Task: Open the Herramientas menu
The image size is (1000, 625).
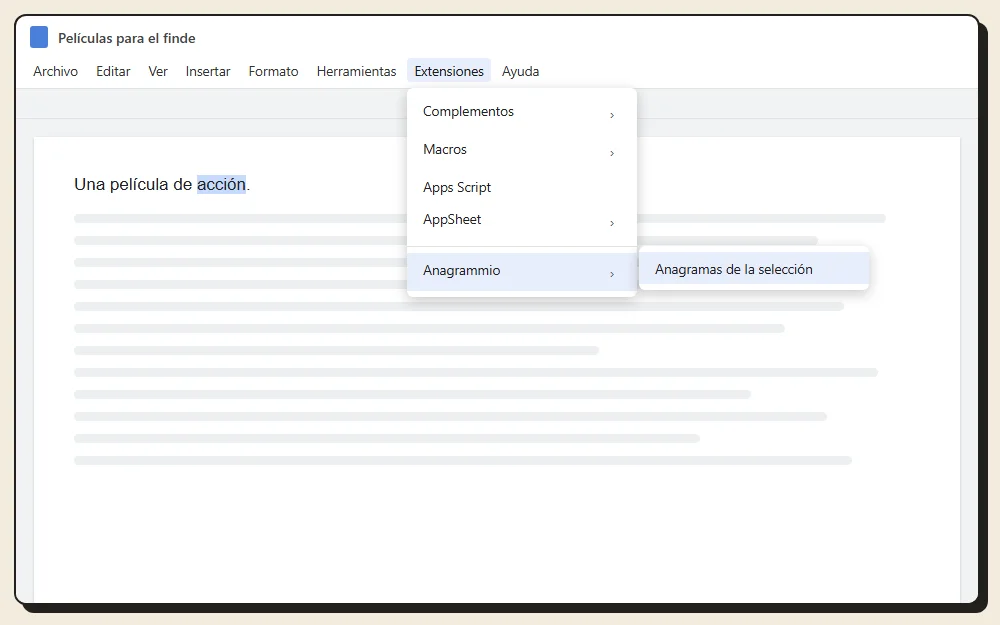Action: tap(357, 71)
